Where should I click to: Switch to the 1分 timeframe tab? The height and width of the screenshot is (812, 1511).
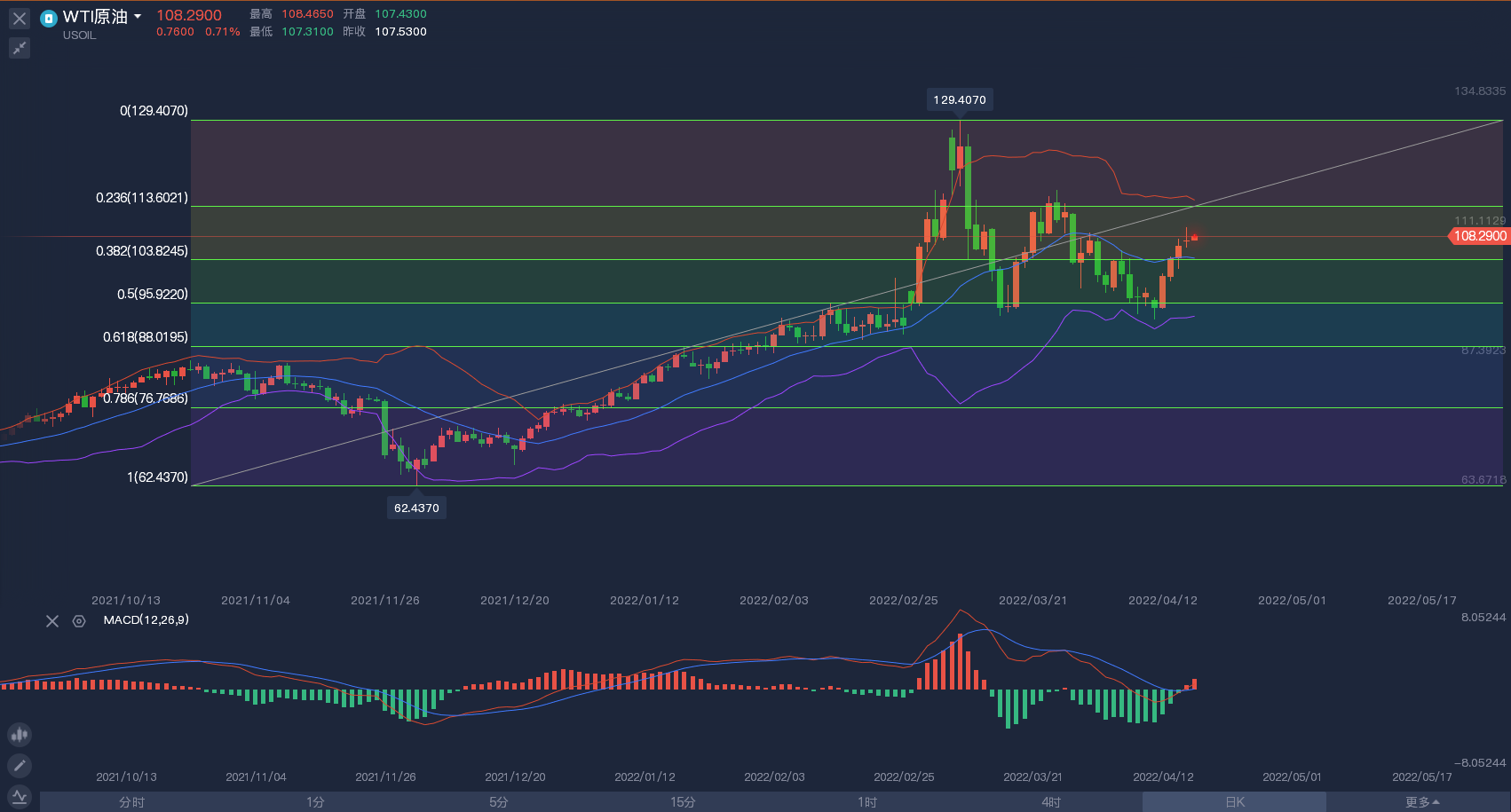pos(315,802)
